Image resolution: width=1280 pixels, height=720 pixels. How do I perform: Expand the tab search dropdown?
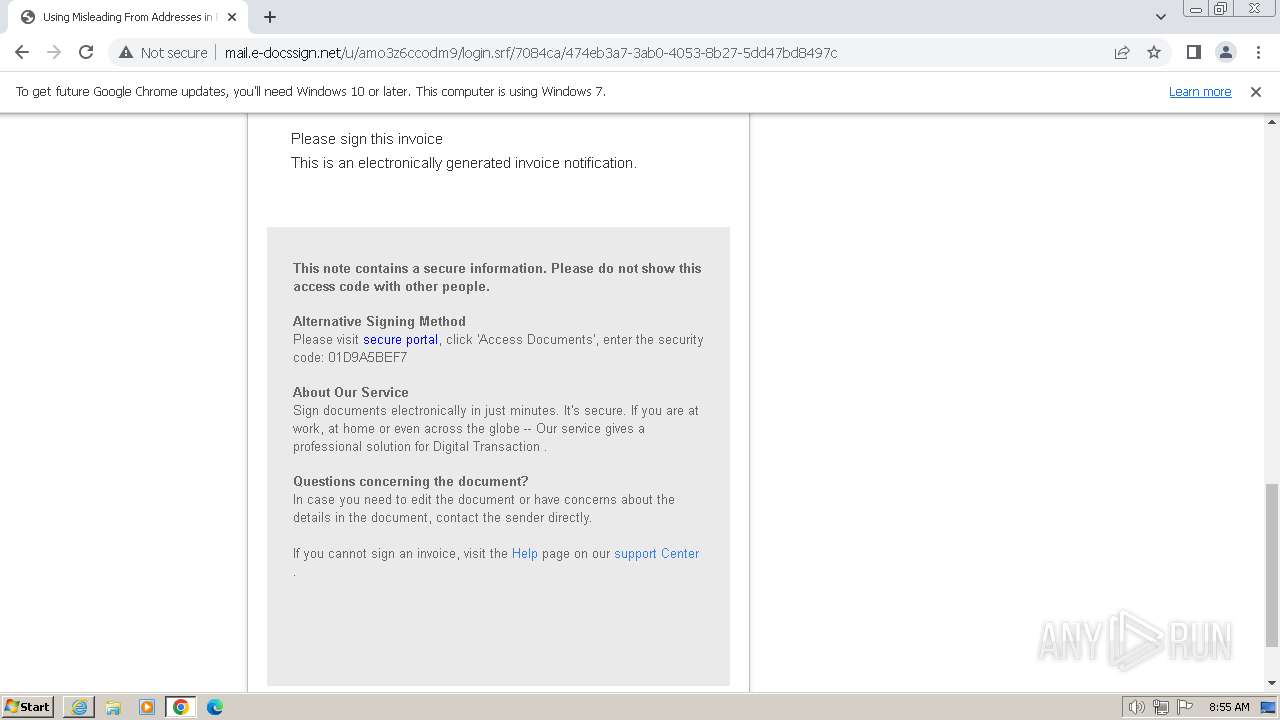(1160, 17)
